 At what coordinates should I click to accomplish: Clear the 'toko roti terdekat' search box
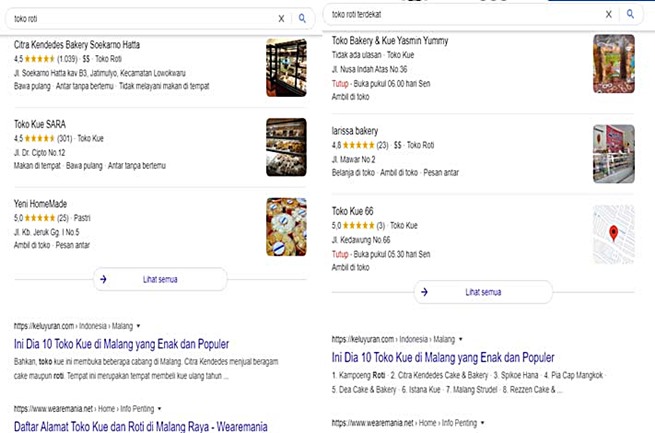[609, 14]
